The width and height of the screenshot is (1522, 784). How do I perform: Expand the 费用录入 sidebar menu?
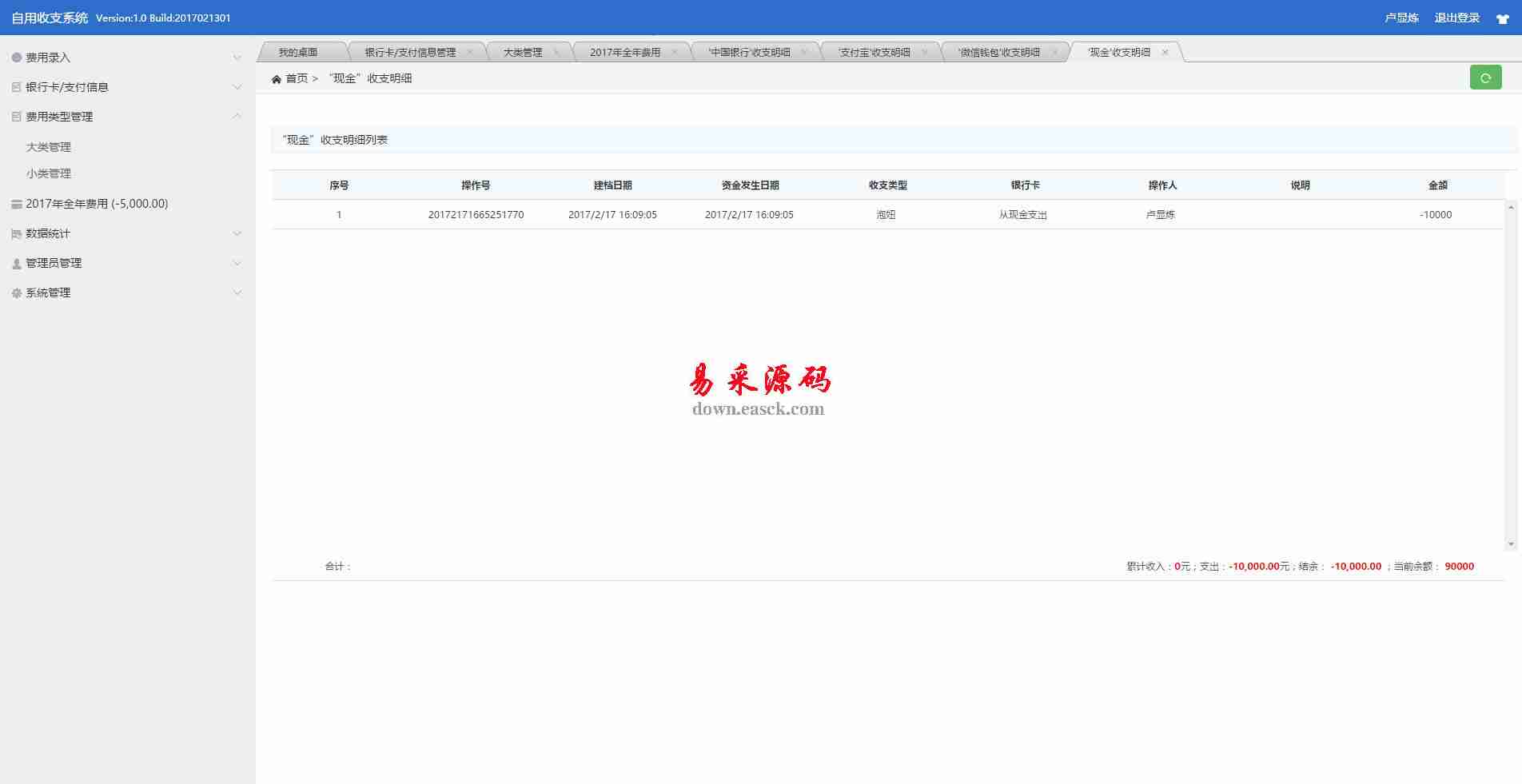[237, 58]
